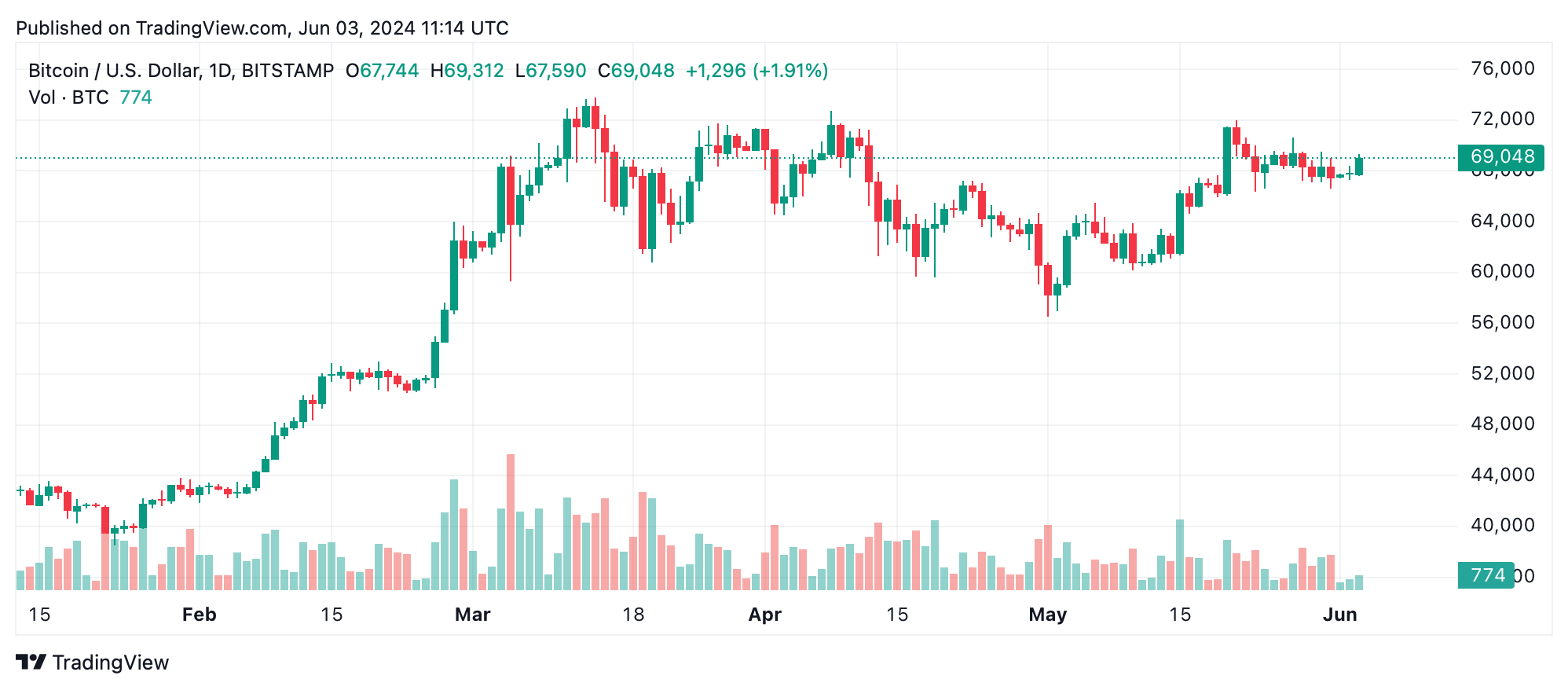This screenshot has width=1568, height=690.
Task: Click the +1,296 (+1.91%) change value
Action: pos(757,71)
